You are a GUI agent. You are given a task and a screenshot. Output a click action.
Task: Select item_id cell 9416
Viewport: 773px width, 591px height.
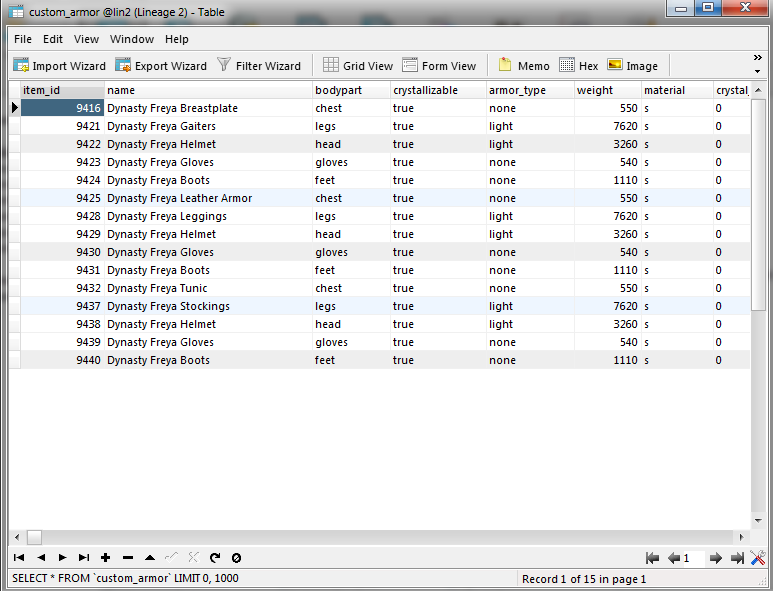point(62,108)
